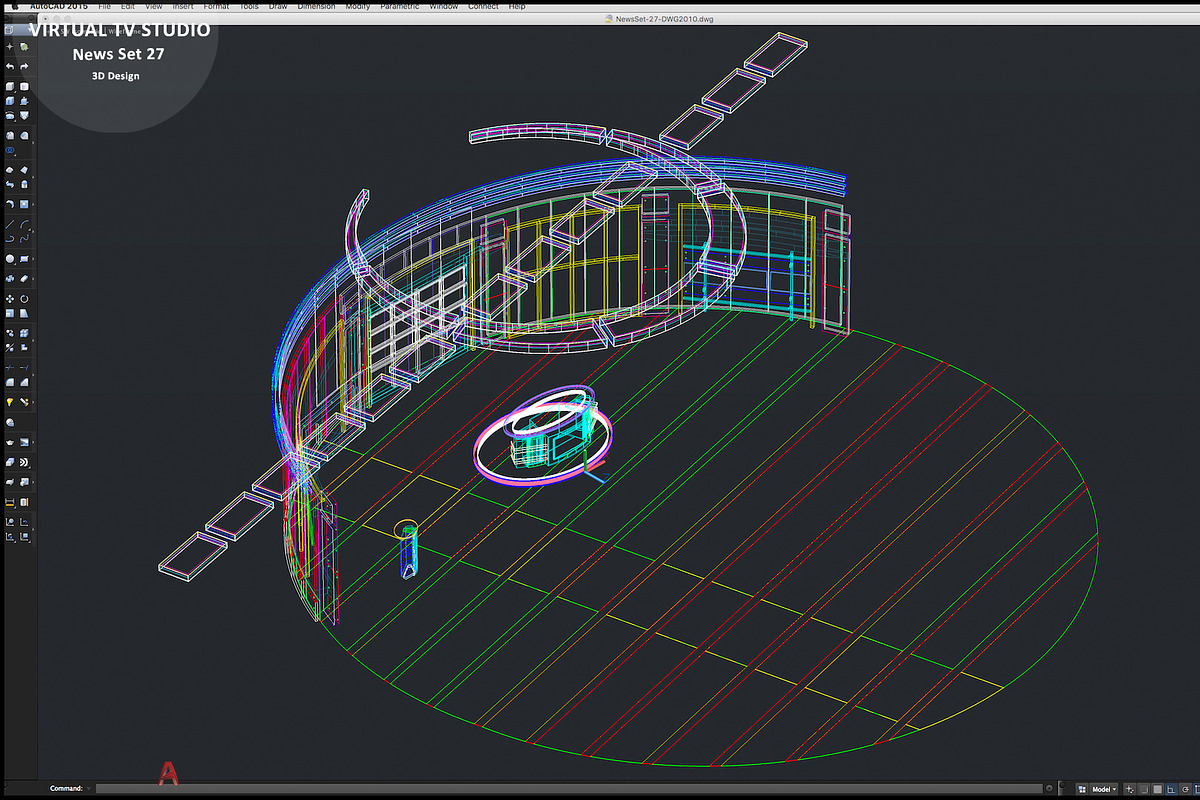Select the linear Dimension tool icon
Image resolution: width=1200 pixels, height=800 pixels.
click(x=10, y=502)
